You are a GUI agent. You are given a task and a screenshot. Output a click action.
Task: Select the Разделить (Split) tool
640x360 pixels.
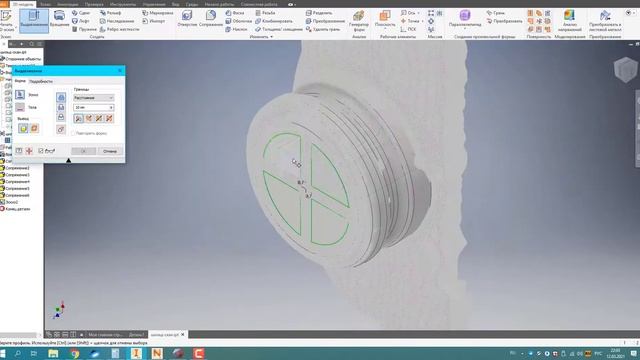319,13
